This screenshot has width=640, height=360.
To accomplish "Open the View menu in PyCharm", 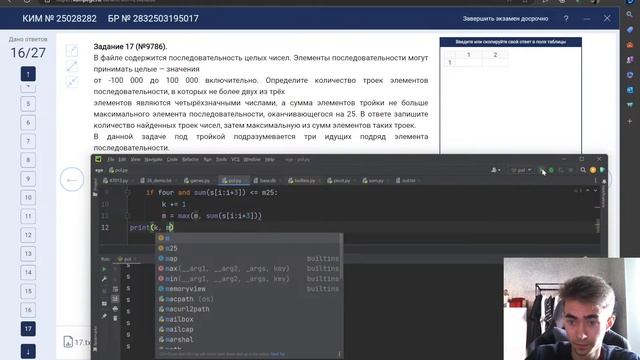I will pos(136,160).
